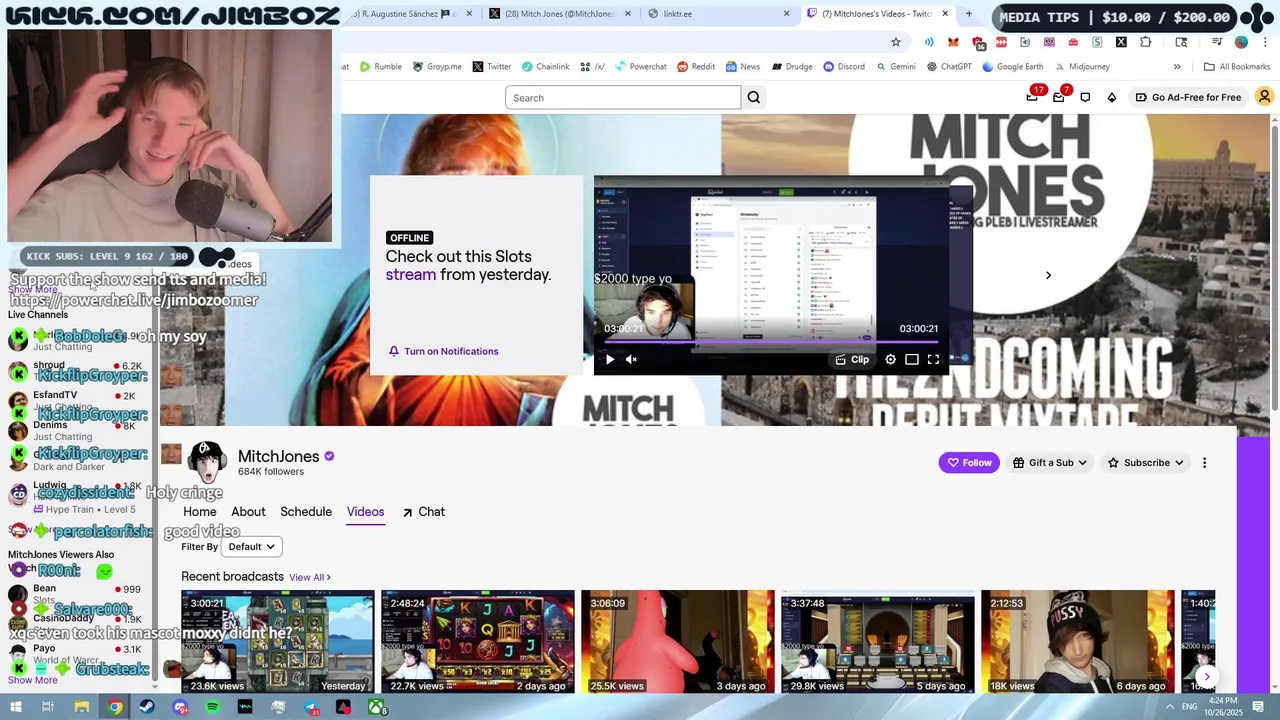Open video player settings gear
Viewport: 1280px width, 720px height.
click(890, 359)
